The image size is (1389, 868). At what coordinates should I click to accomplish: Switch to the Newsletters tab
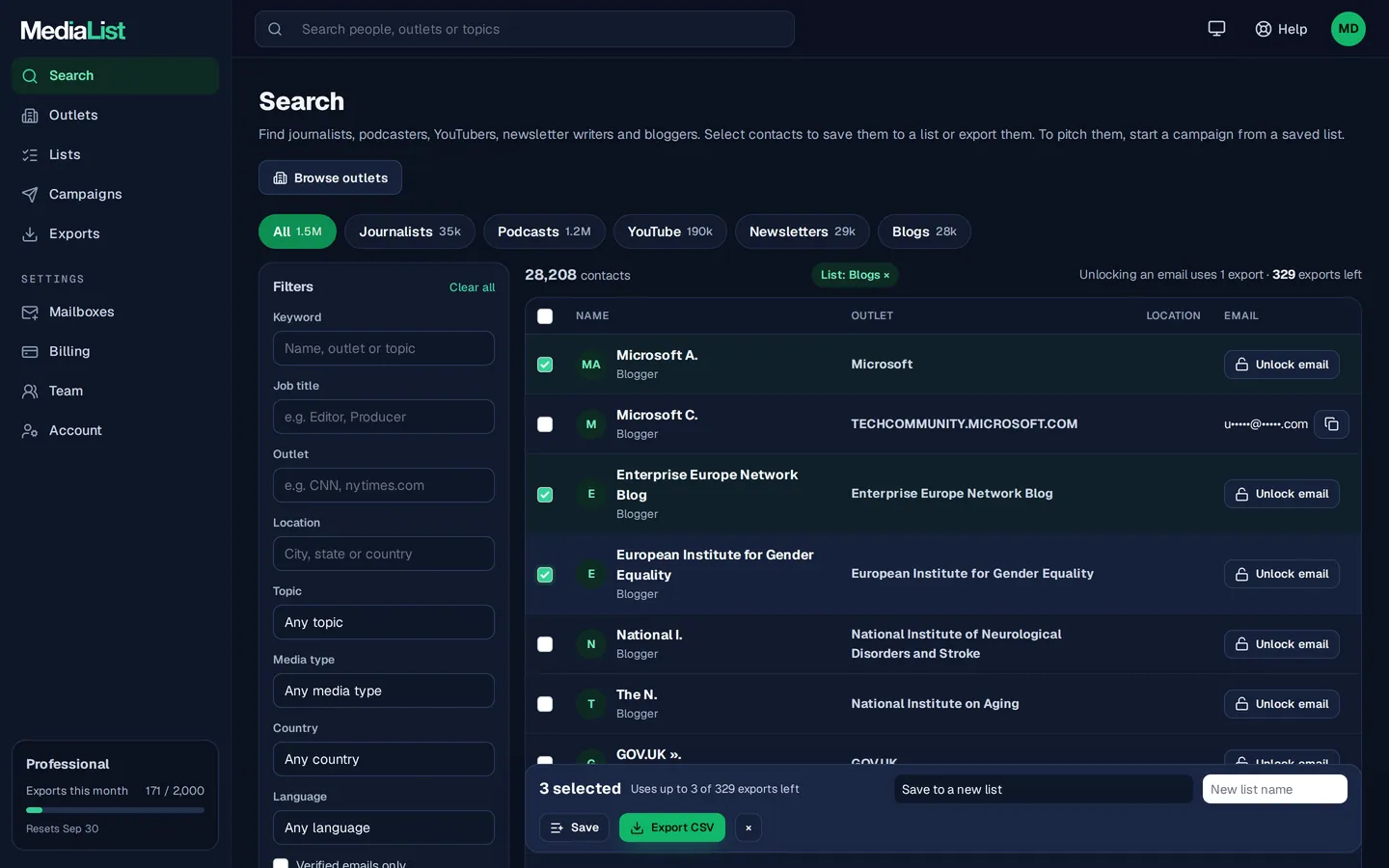[x=803, y=231]
